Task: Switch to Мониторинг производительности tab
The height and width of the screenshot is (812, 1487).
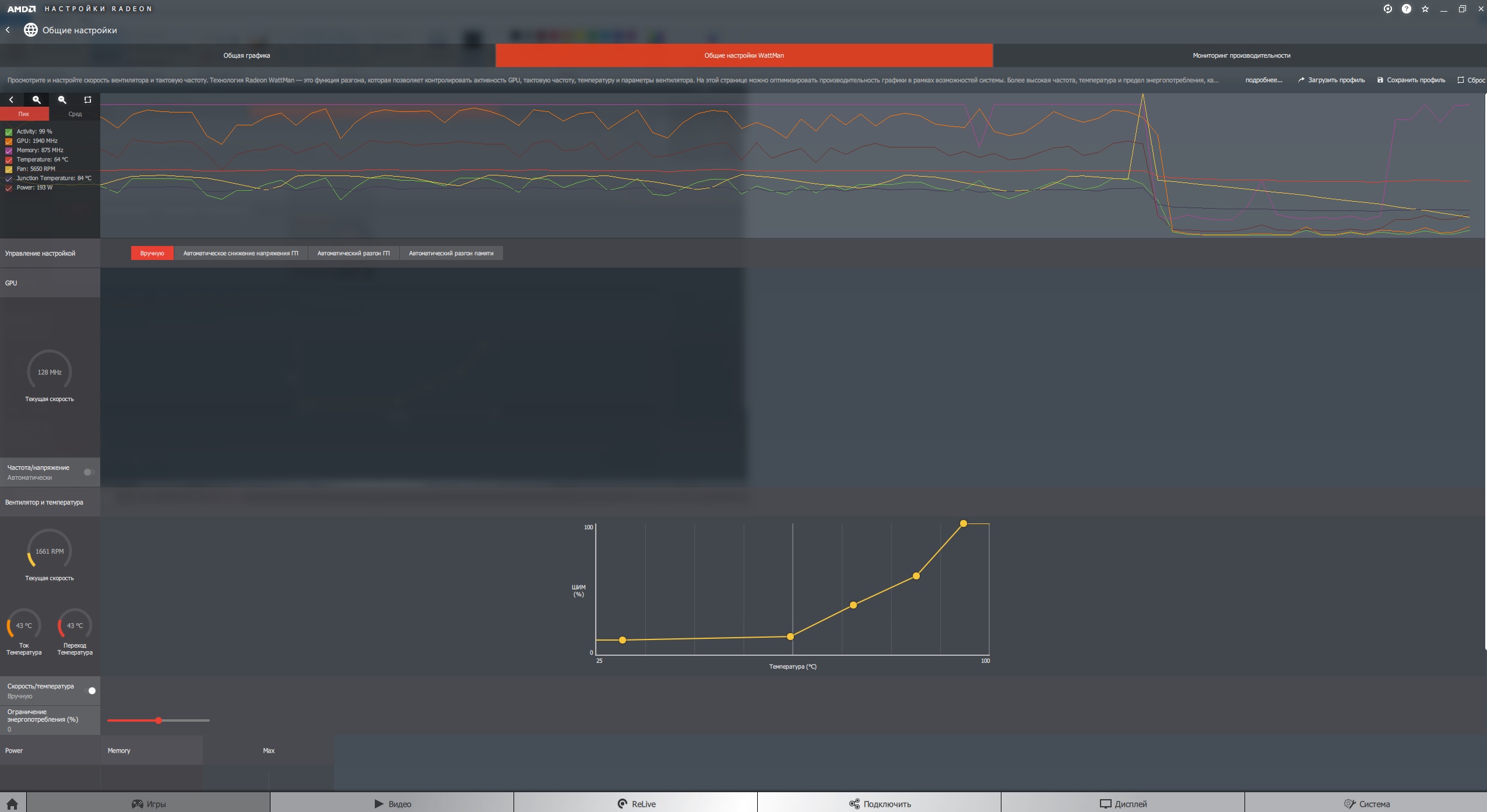Action: (1240, 55)
